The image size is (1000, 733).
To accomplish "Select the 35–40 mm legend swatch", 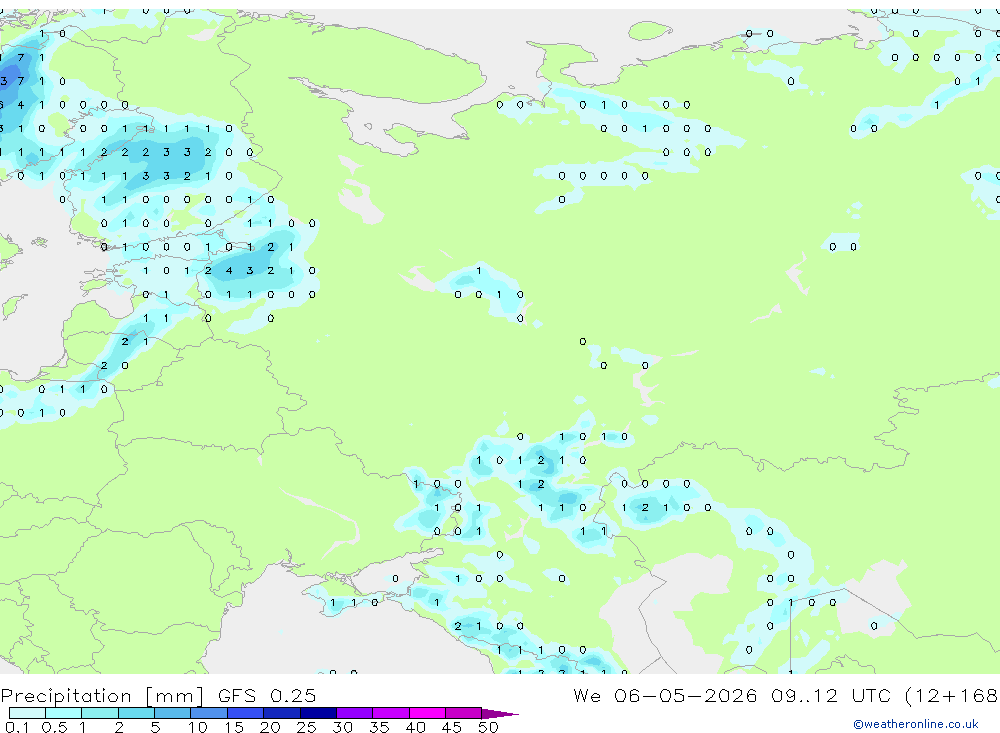I will (391, 713).
